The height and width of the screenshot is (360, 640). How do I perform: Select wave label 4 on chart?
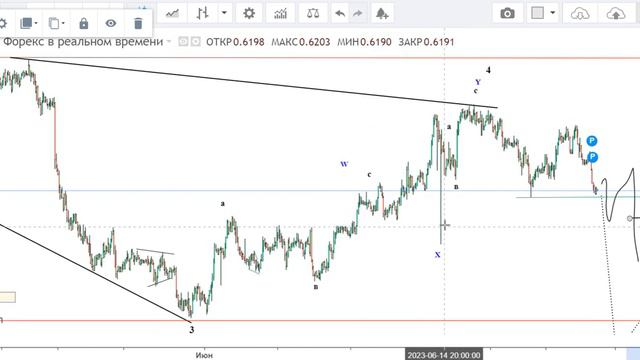coord(488,70)
